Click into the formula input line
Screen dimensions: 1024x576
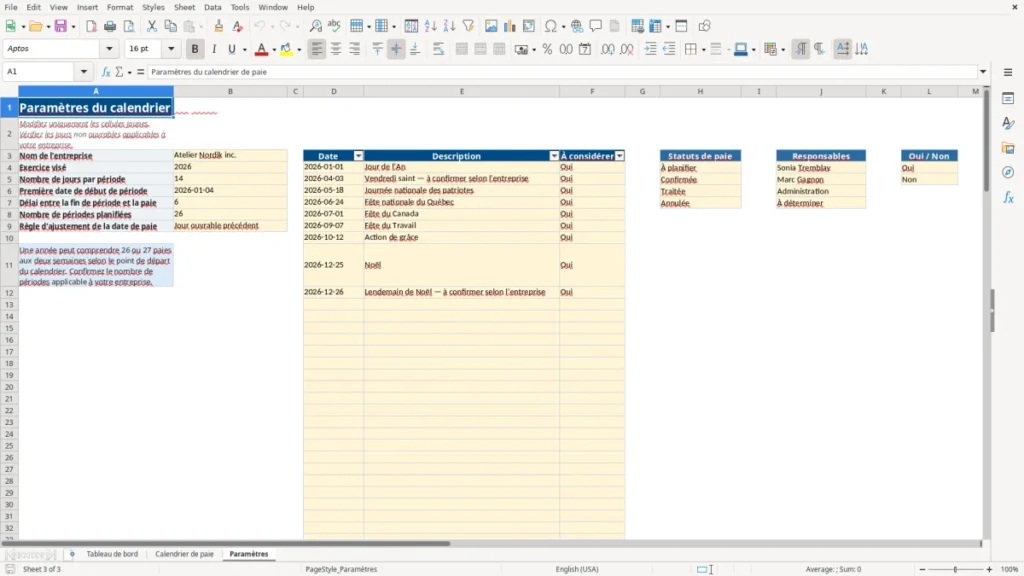(x=562, y=72)
